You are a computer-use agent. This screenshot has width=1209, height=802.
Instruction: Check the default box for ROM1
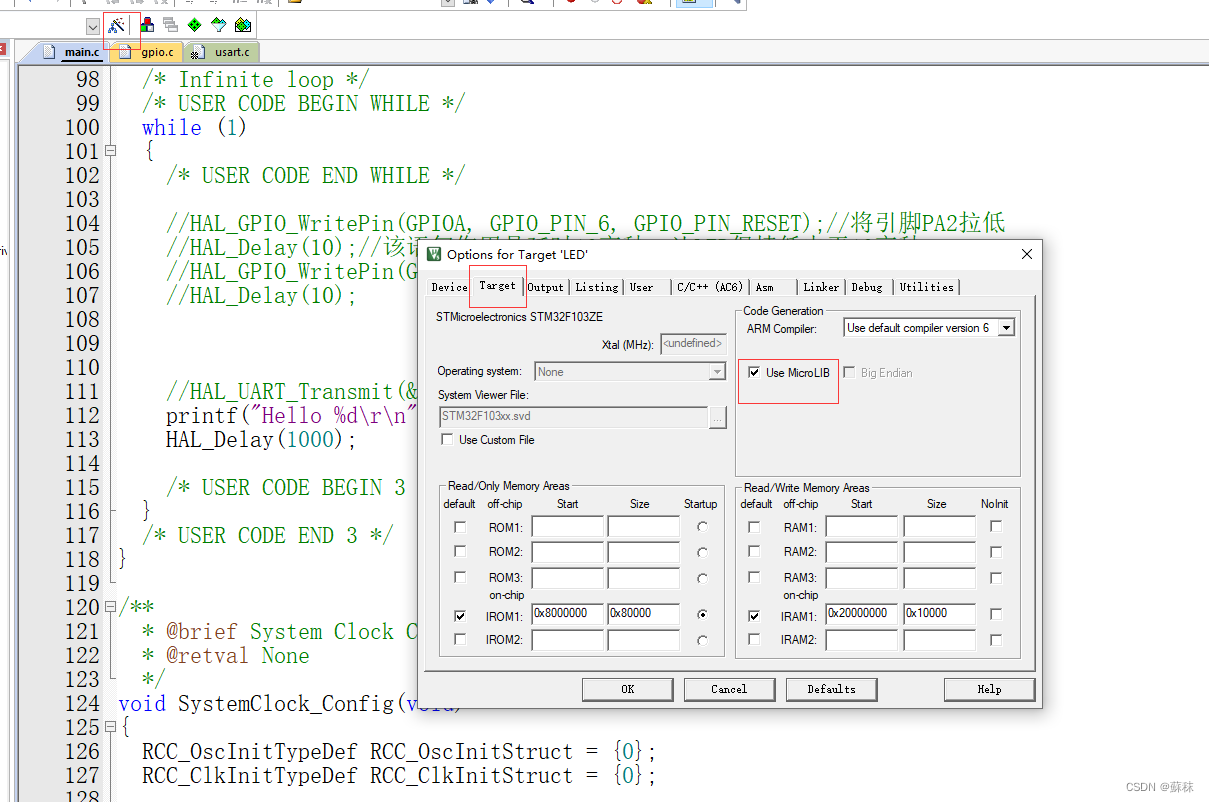coord(460,527)
